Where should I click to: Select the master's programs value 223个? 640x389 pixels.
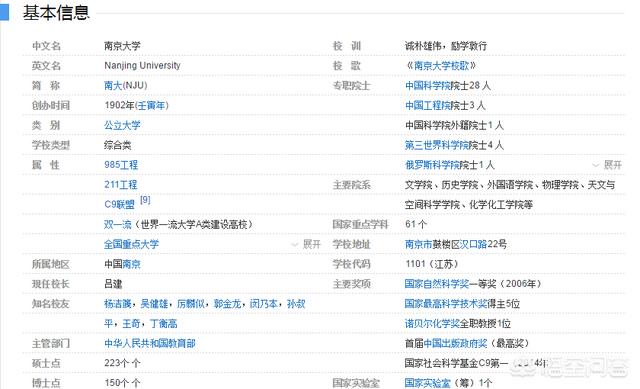click(117, 363)
